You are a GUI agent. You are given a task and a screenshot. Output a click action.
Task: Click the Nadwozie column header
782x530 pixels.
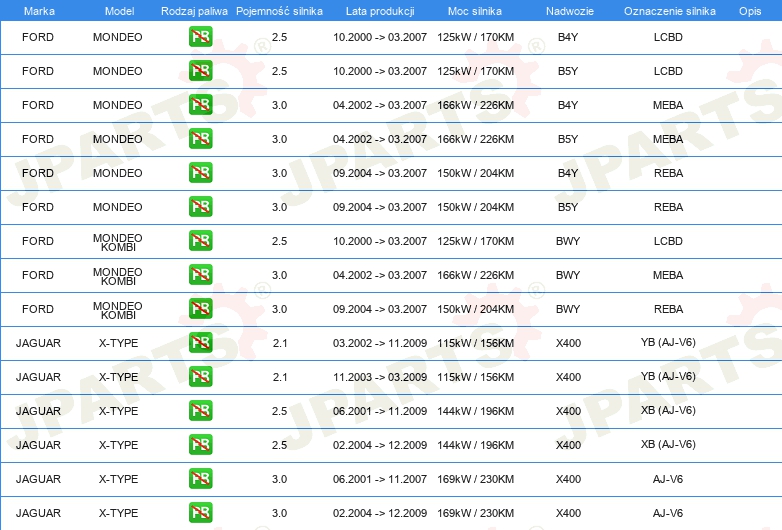point(570,11)
